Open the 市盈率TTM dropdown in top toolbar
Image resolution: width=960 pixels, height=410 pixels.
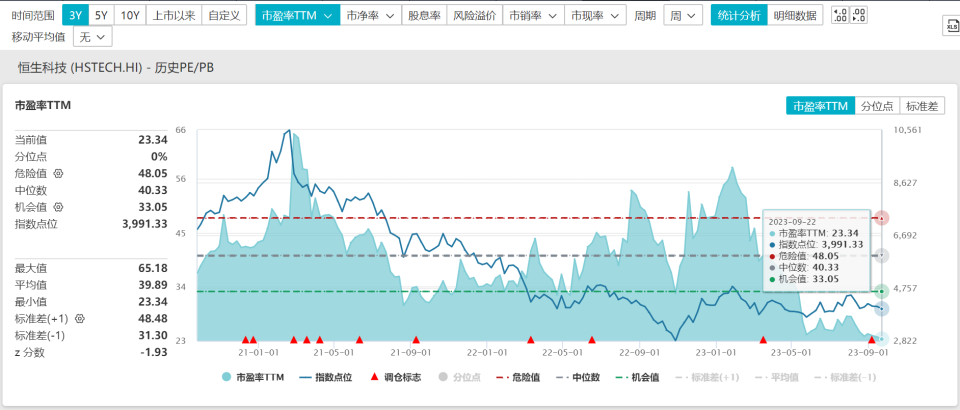click(x=297, y=15)
